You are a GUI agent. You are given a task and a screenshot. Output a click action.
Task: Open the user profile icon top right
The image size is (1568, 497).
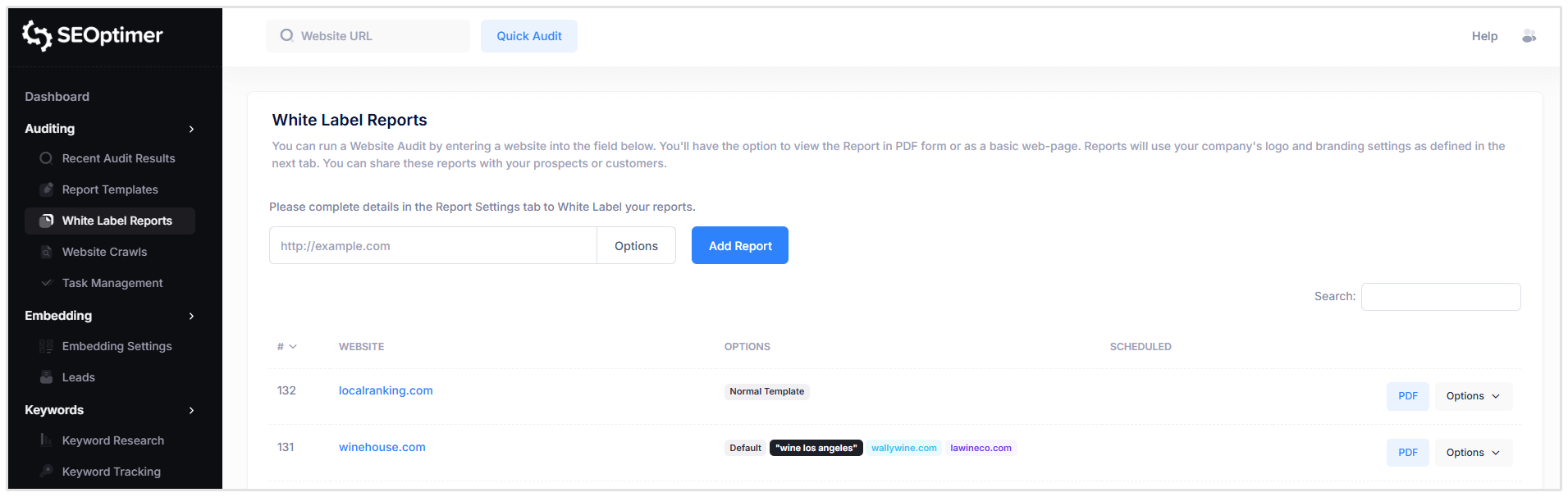tap(1529, 36)
